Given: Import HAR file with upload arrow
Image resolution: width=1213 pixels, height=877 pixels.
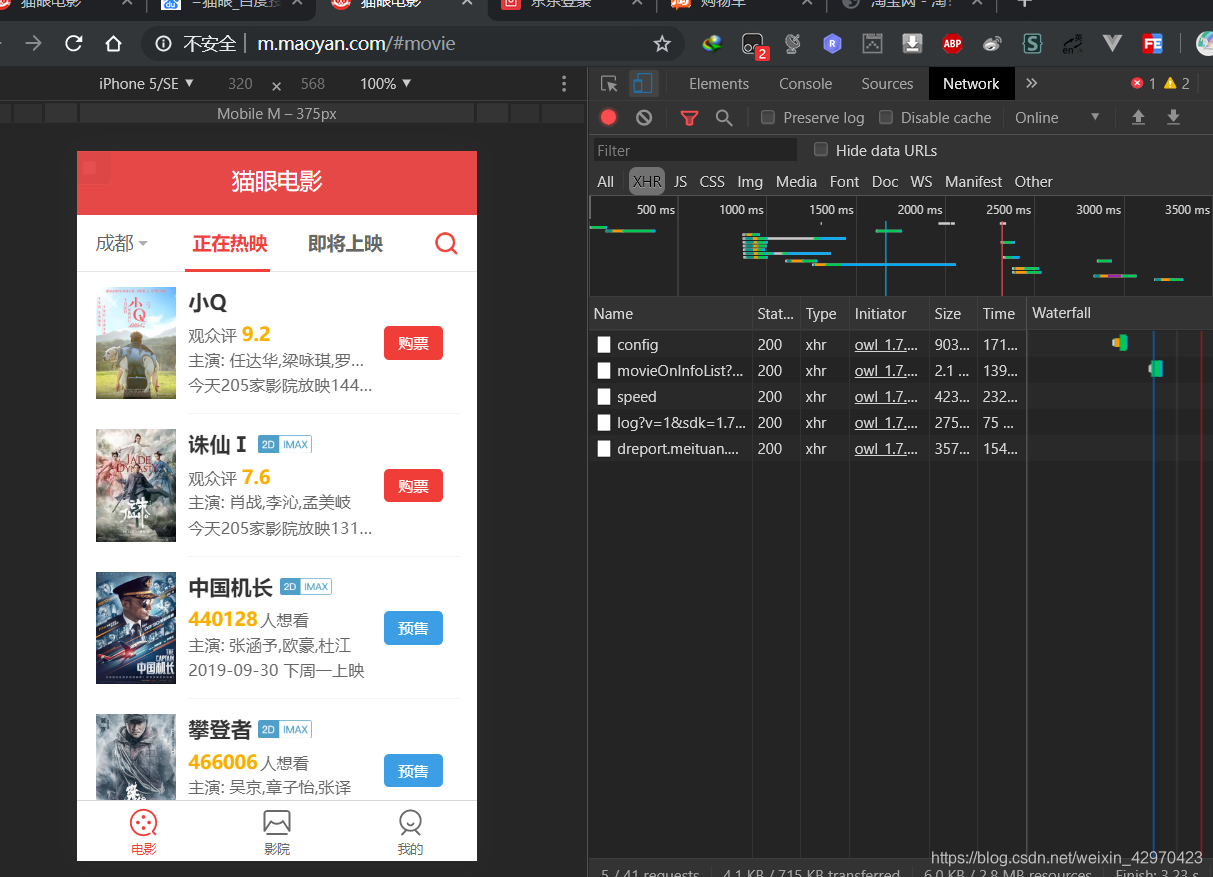Looking at the screenshot, I should 1138,117.
